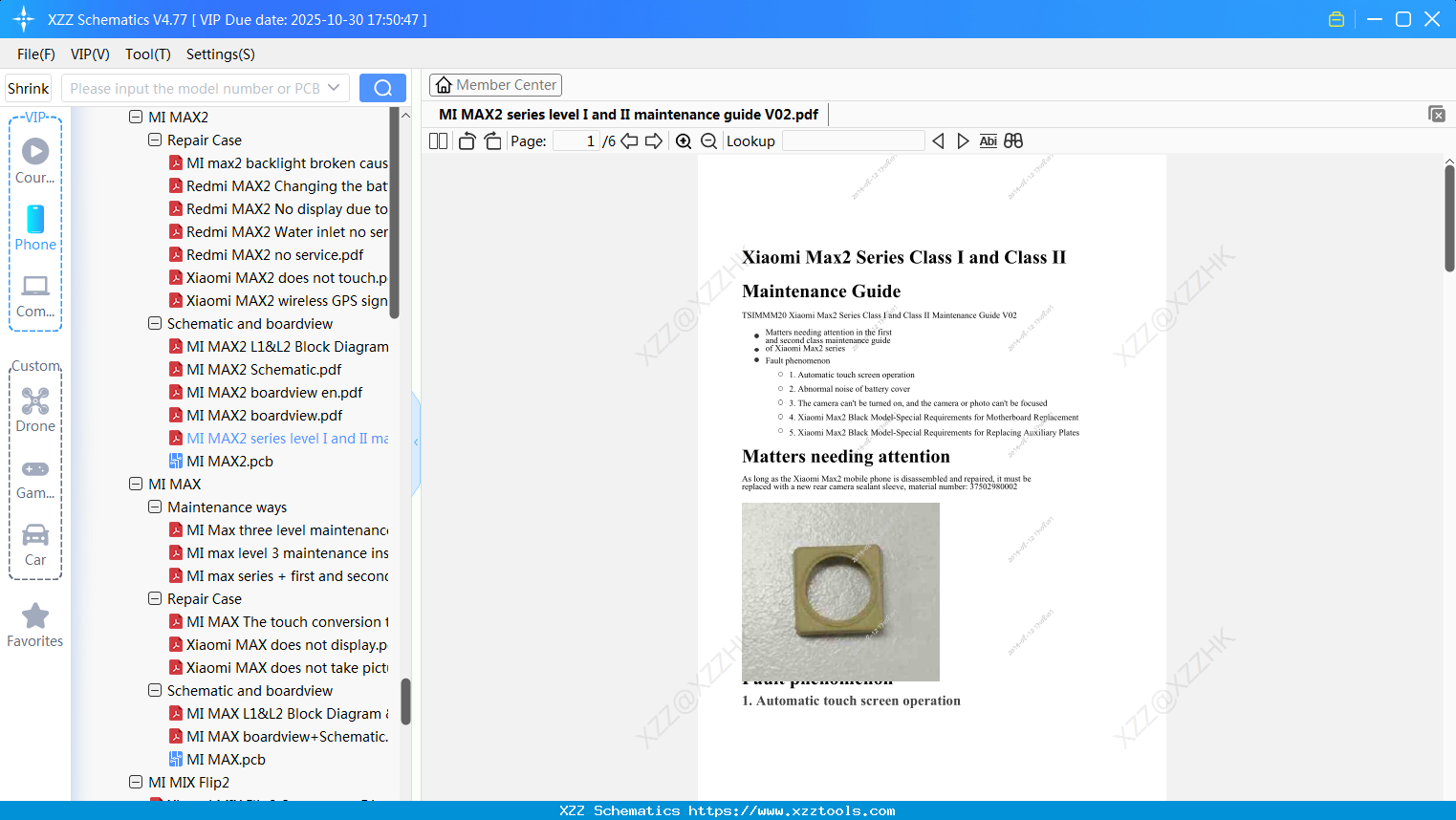Click the yellow shop bag icon in title bar
Viewport: 1456px width, 820px height.
[x=1336, y=19]
